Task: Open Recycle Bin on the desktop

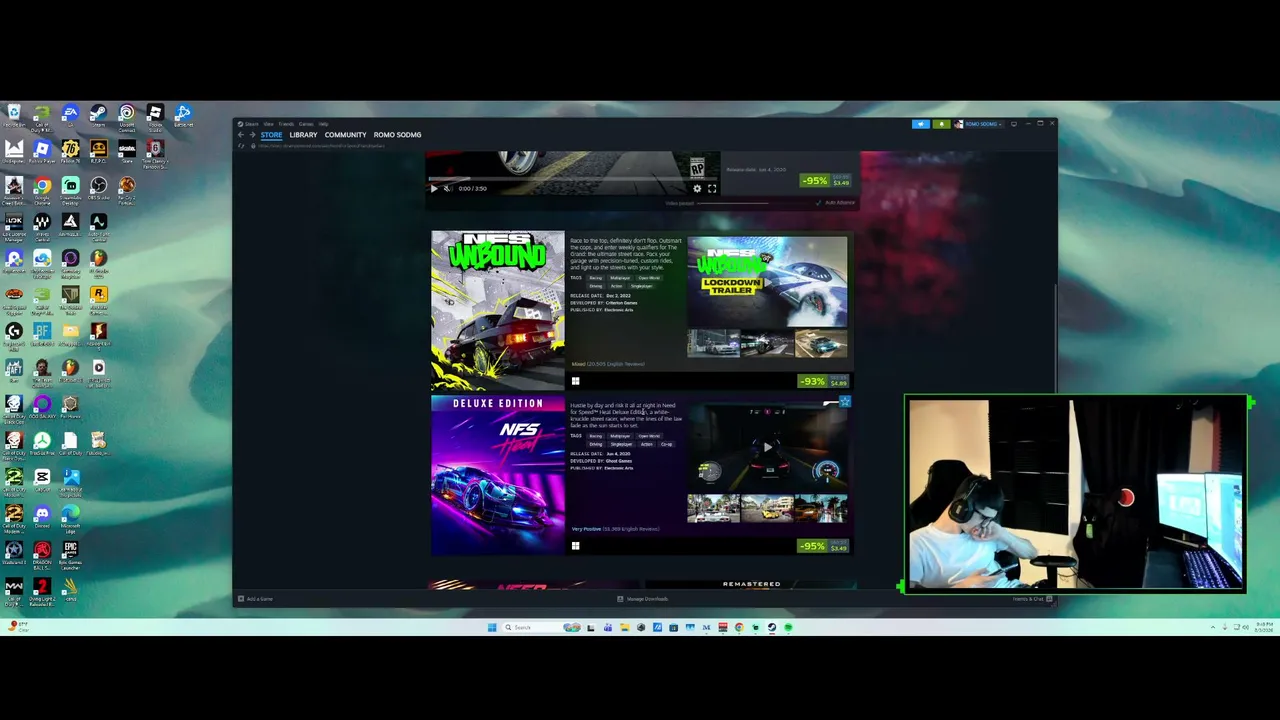Action: coord(14,116)
